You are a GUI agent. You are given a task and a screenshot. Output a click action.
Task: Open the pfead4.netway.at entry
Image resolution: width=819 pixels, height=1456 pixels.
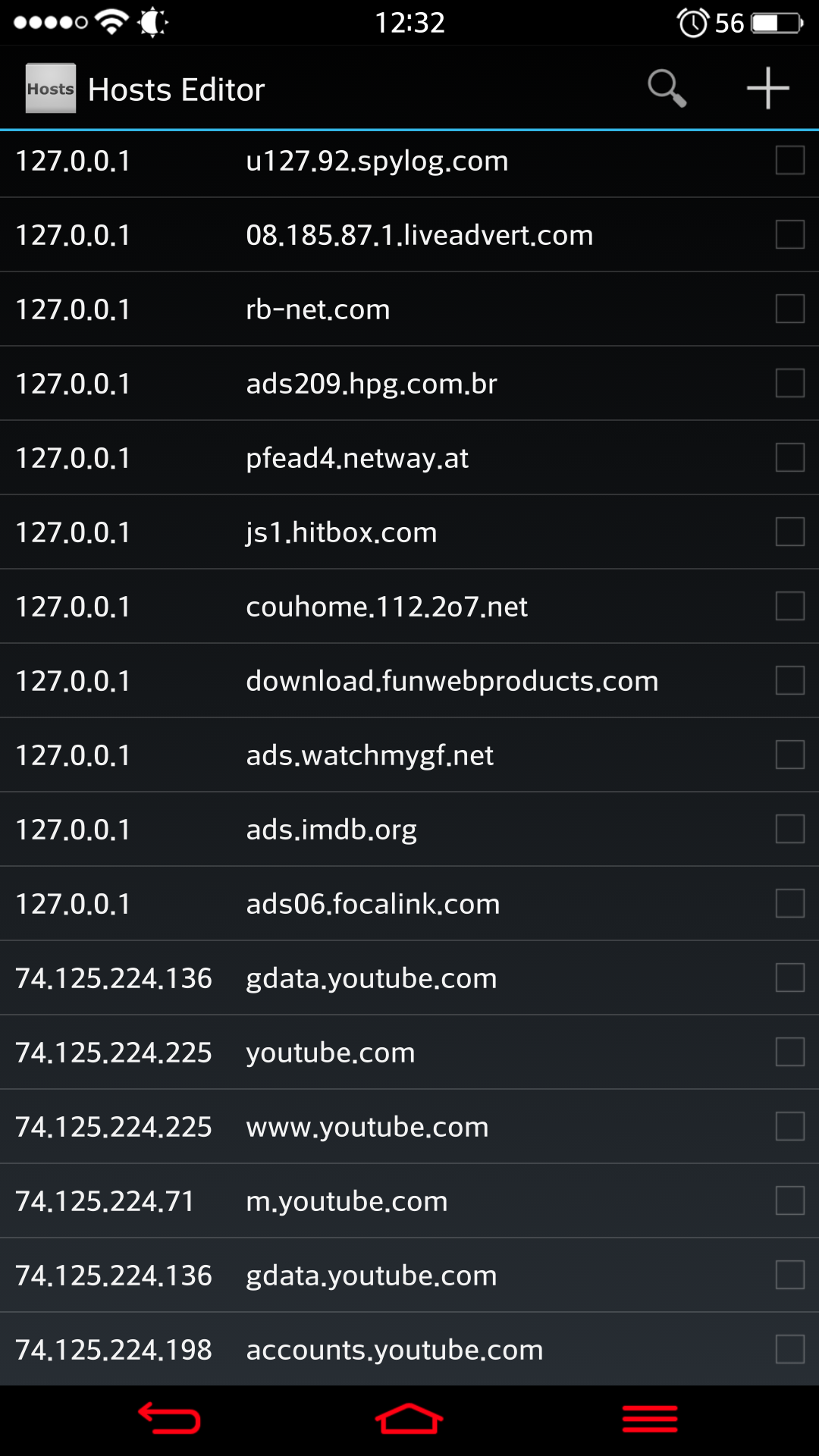(x=409, y=458)
